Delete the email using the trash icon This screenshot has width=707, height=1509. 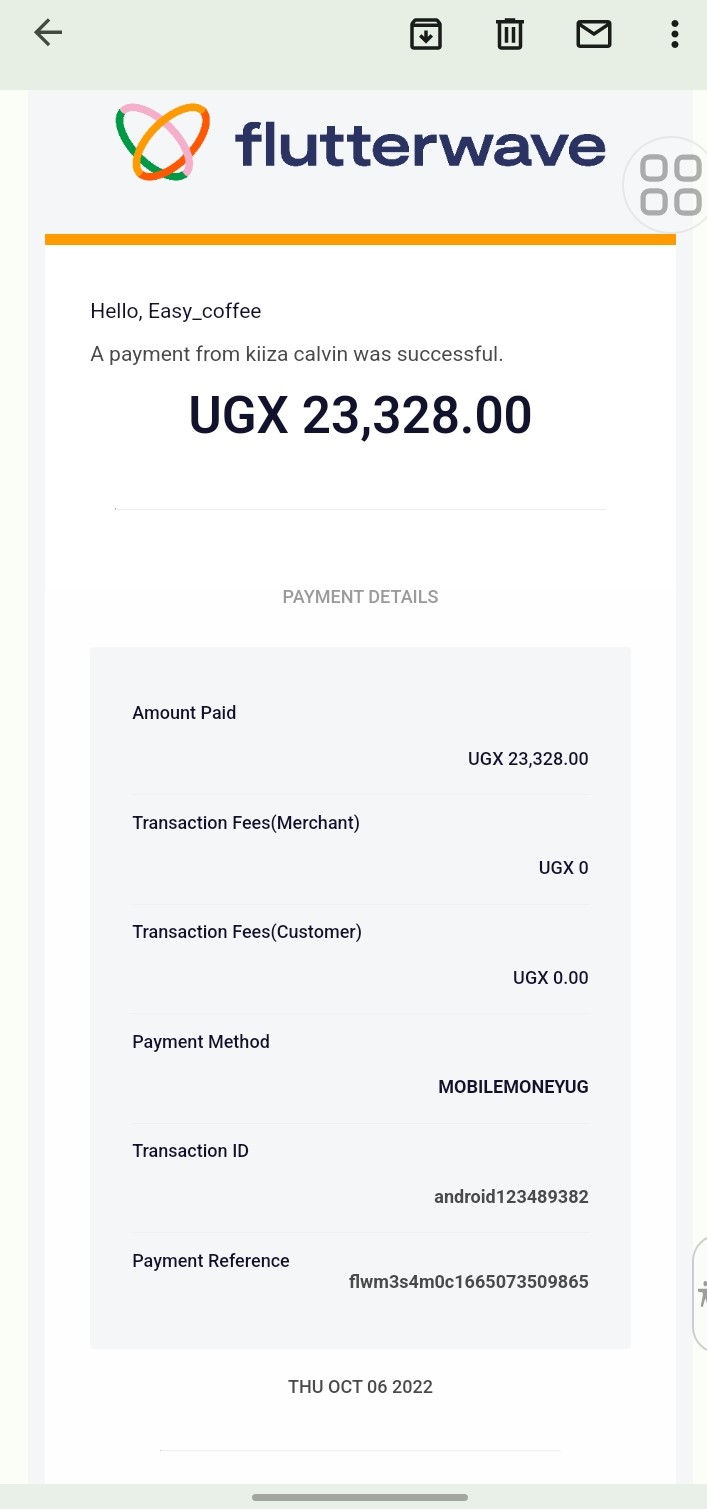tap(510, 34)
